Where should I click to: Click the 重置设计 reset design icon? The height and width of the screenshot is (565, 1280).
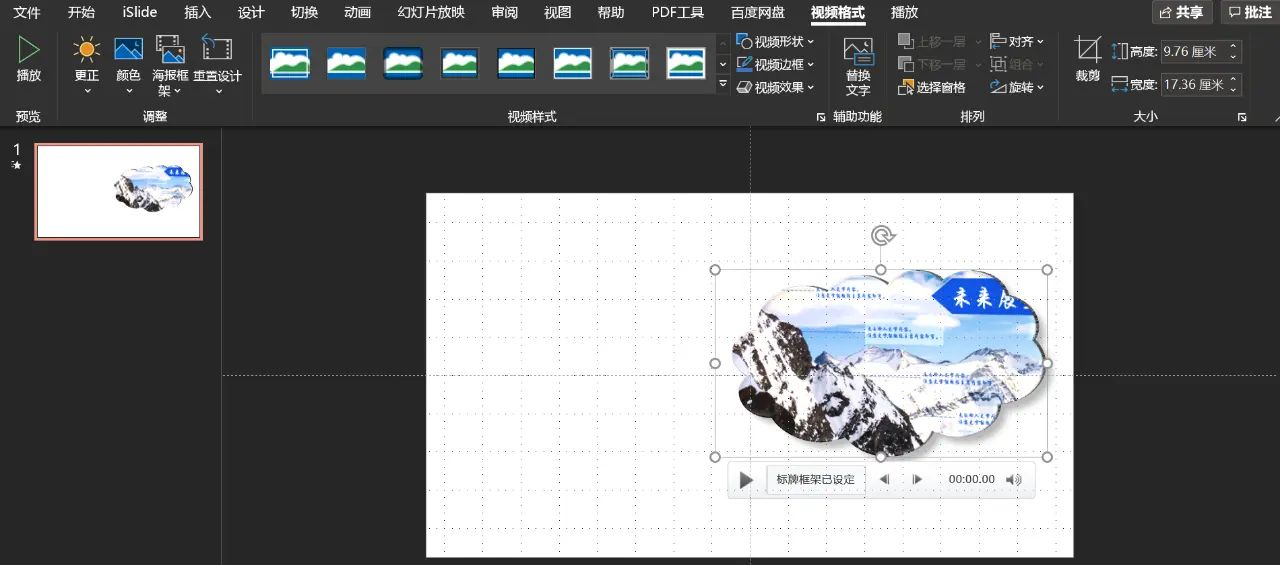tap(217, 50)
